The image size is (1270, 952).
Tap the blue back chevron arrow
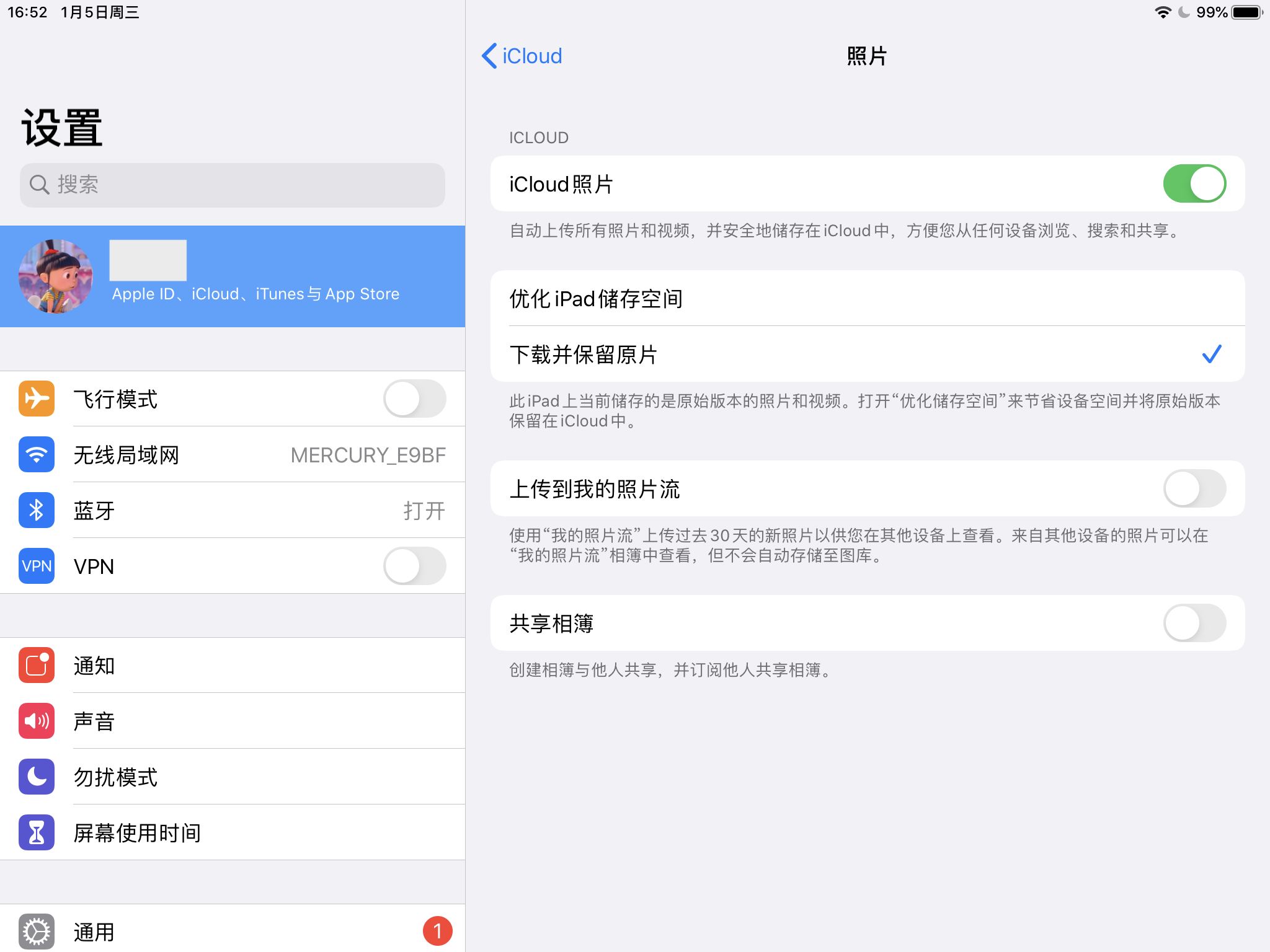click(489, 56)
